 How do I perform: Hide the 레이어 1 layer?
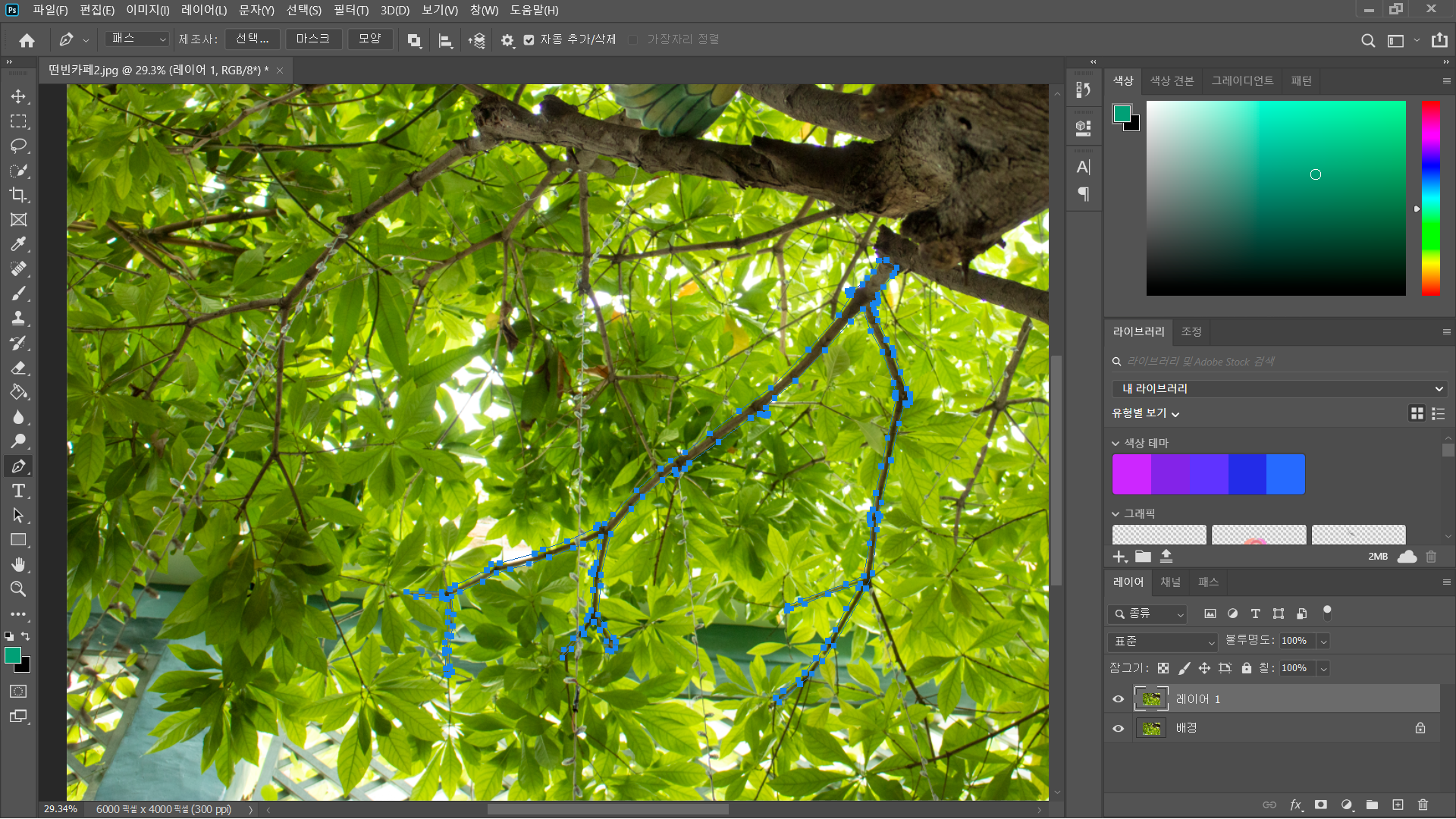1118,699
